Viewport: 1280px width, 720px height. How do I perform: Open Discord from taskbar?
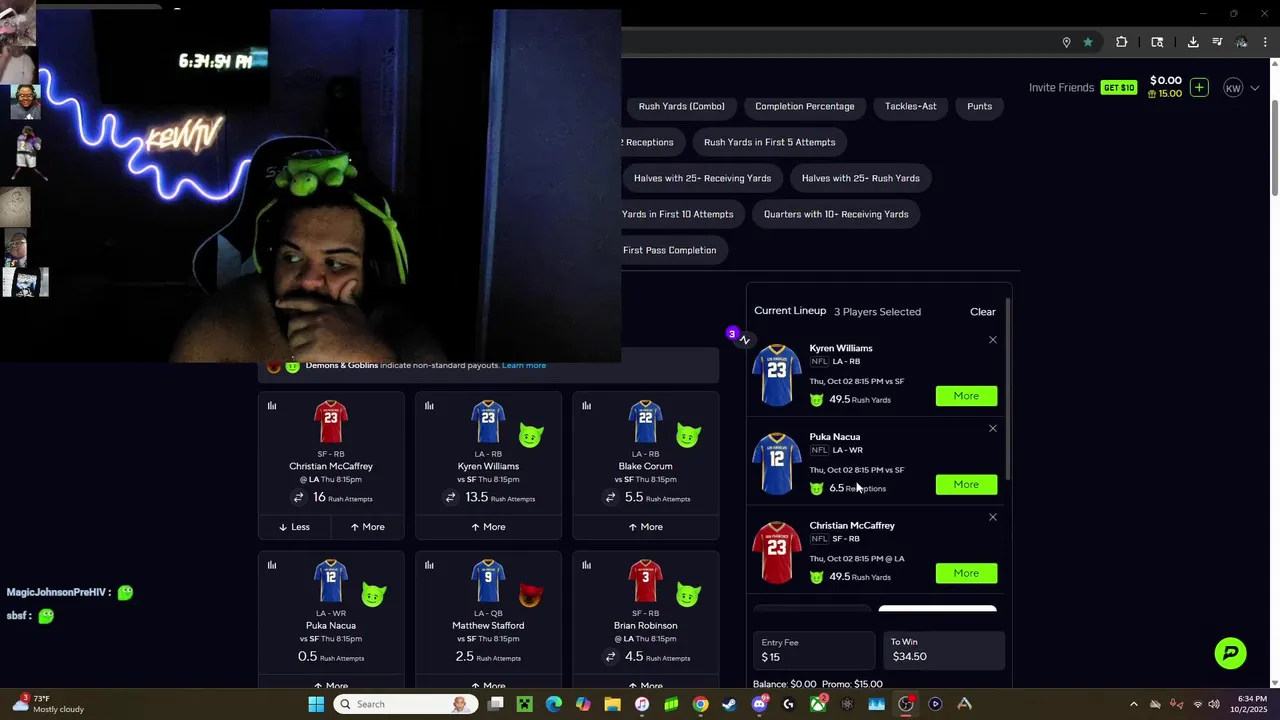pos(759,704)
